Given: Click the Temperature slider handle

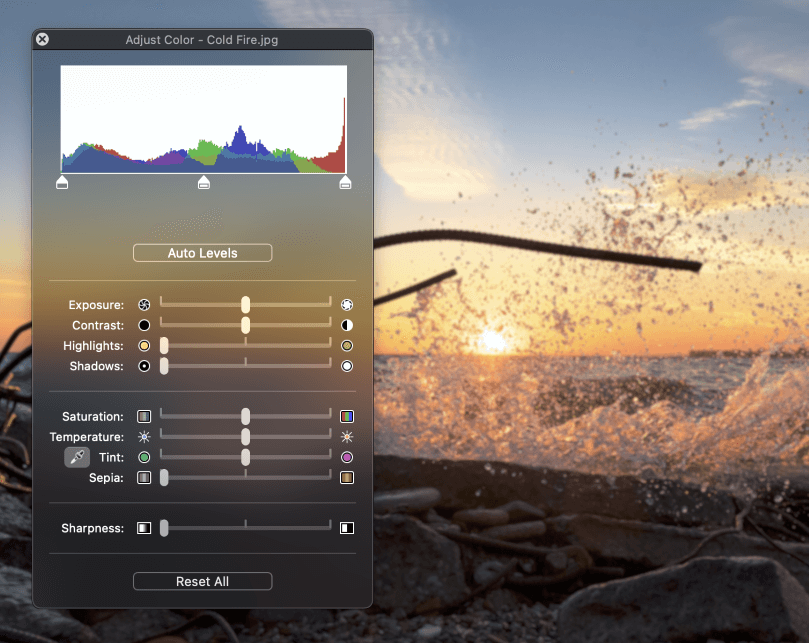Looking at the screenshot, I should coord(246,437).
